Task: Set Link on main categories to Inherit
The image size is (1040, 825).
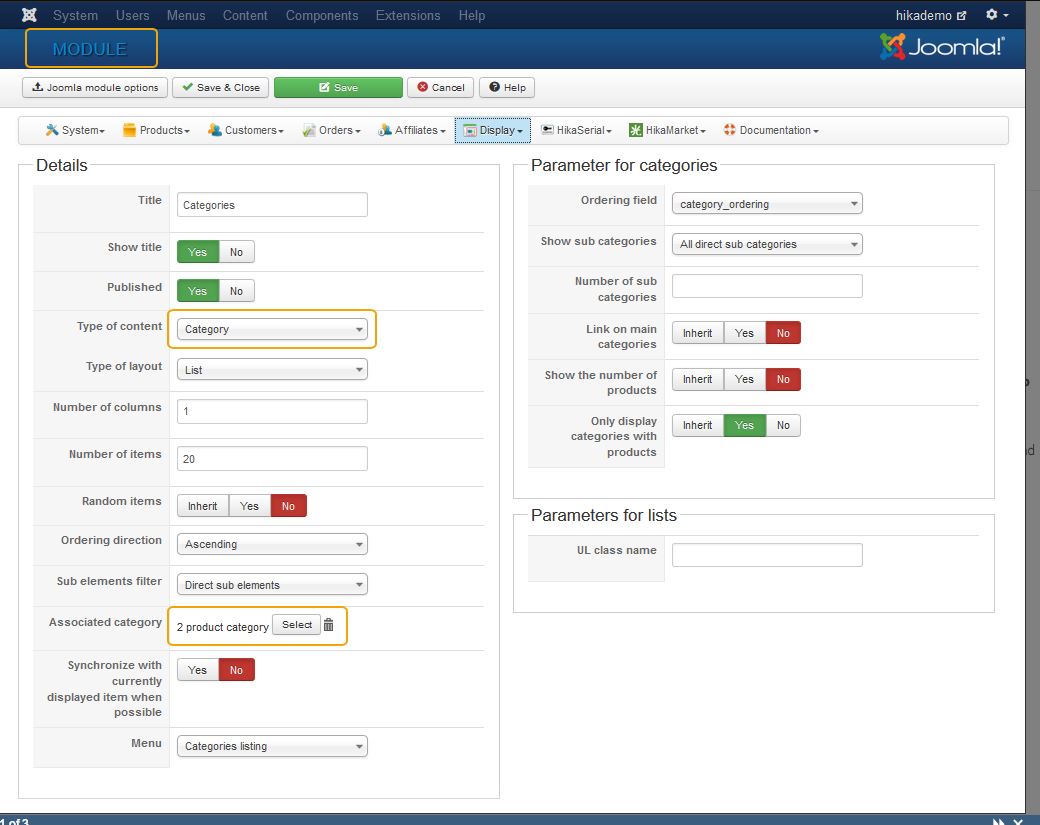Action: pyautogui.click(x=698, y=333)
